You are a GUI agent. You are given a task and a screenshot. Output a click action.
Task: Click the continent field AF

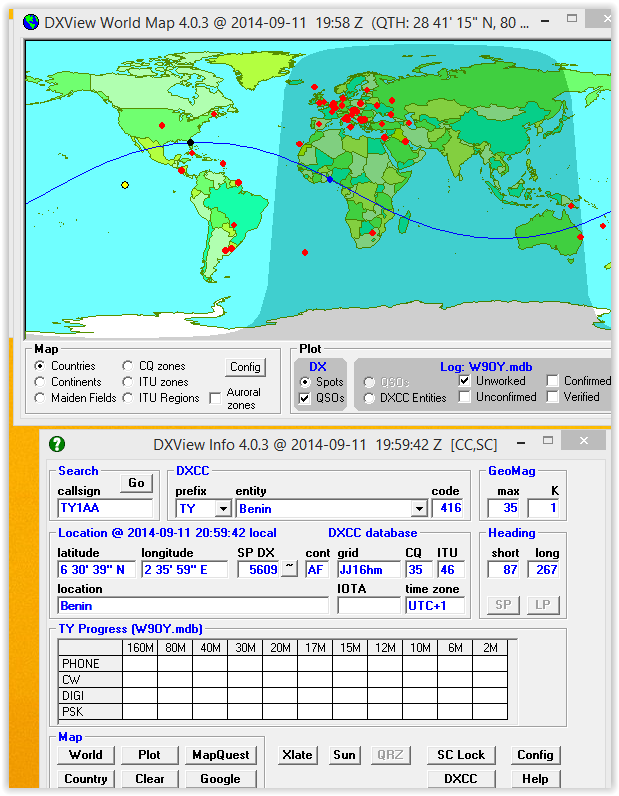[x=317, y=570]
